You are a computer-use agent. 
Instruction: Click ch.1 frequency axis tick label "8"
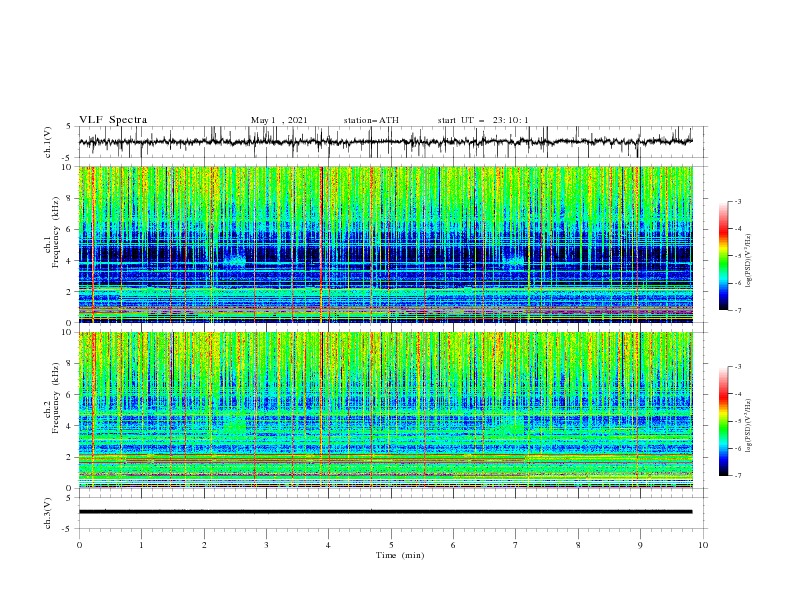coord(71,198)
